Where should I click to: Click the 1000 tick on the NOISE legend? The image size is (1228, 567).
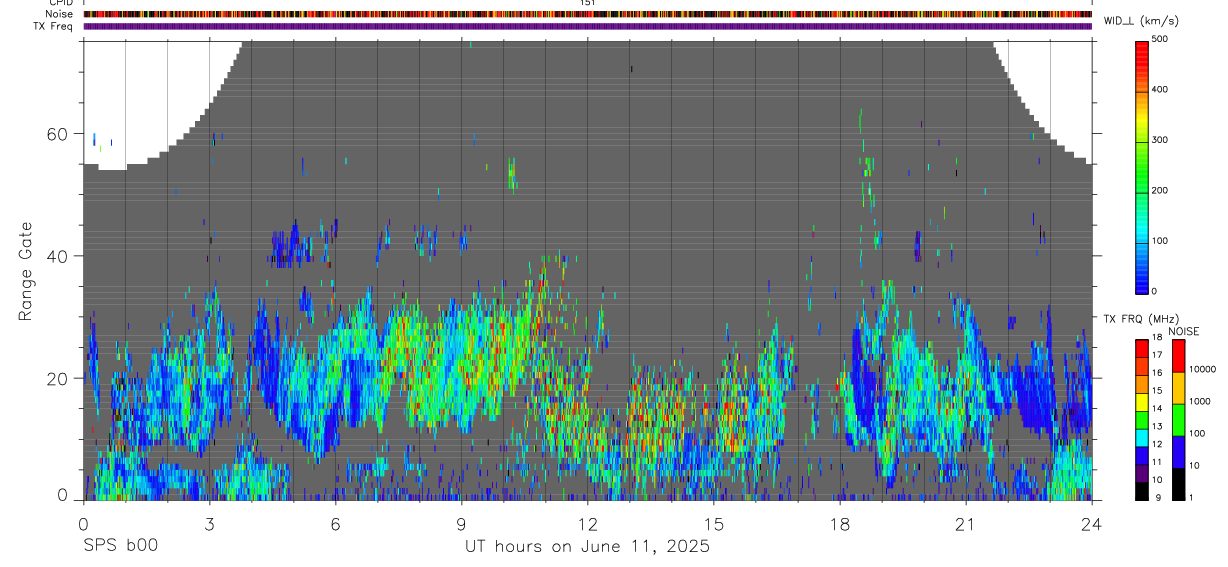tap(1199, 401)
